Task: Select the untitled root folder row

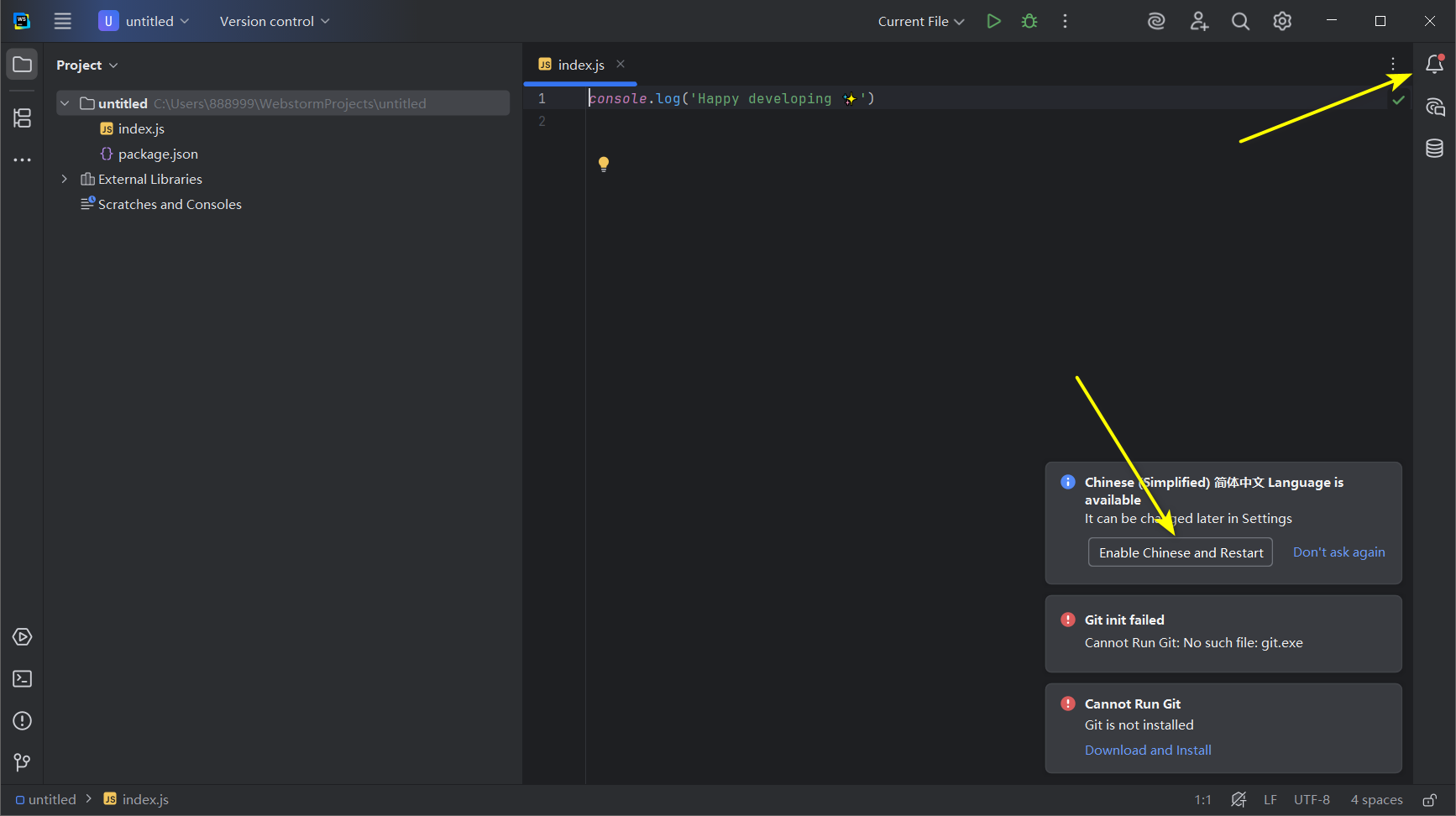Action: coord(283,103)
